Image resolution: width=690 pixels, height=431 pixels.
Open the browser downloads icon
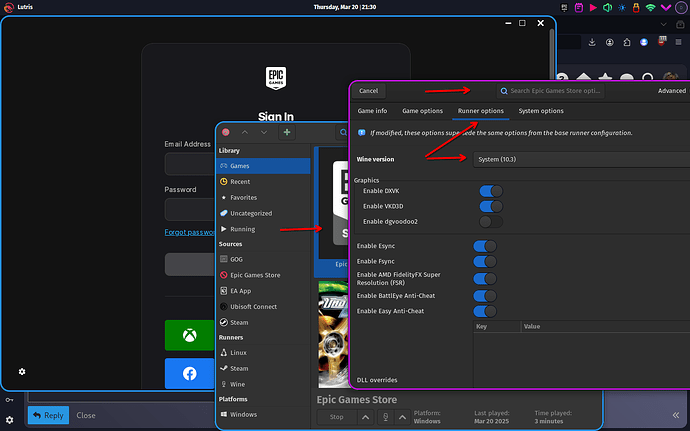coord(592,42)
